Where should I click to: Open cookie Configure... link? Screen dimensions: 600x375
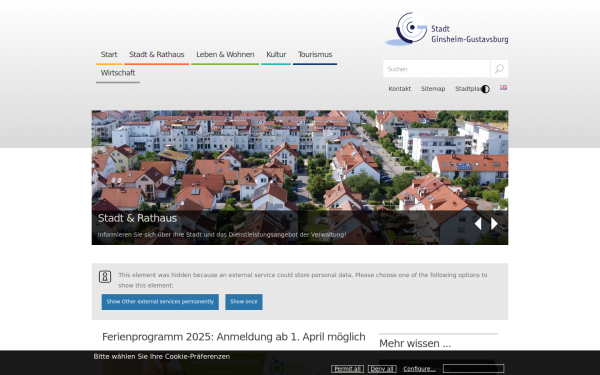coord(419,369)
